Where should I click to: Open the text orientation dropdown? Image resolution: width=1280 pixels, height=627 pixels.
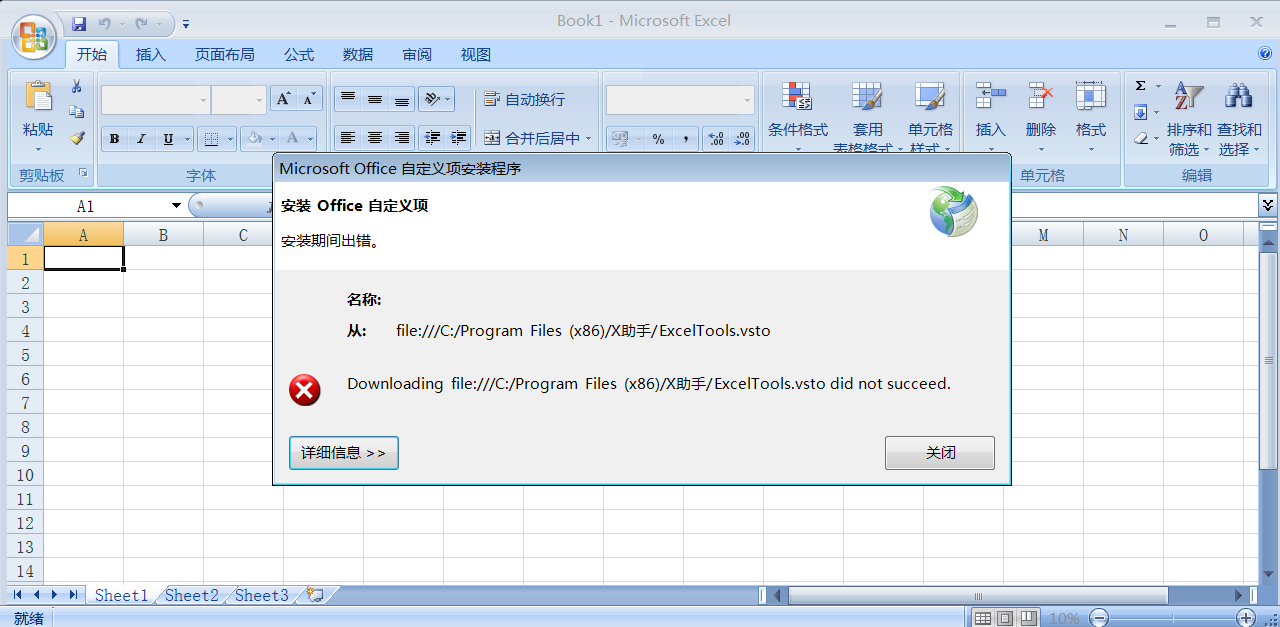point(436,99)
